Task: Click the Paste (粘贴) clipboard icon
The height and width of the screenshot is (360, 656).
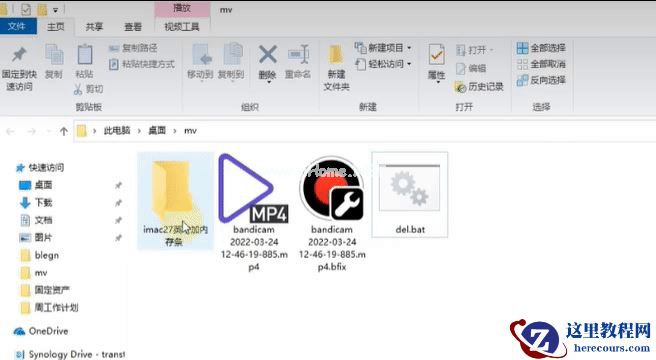Action: (85, 55)
